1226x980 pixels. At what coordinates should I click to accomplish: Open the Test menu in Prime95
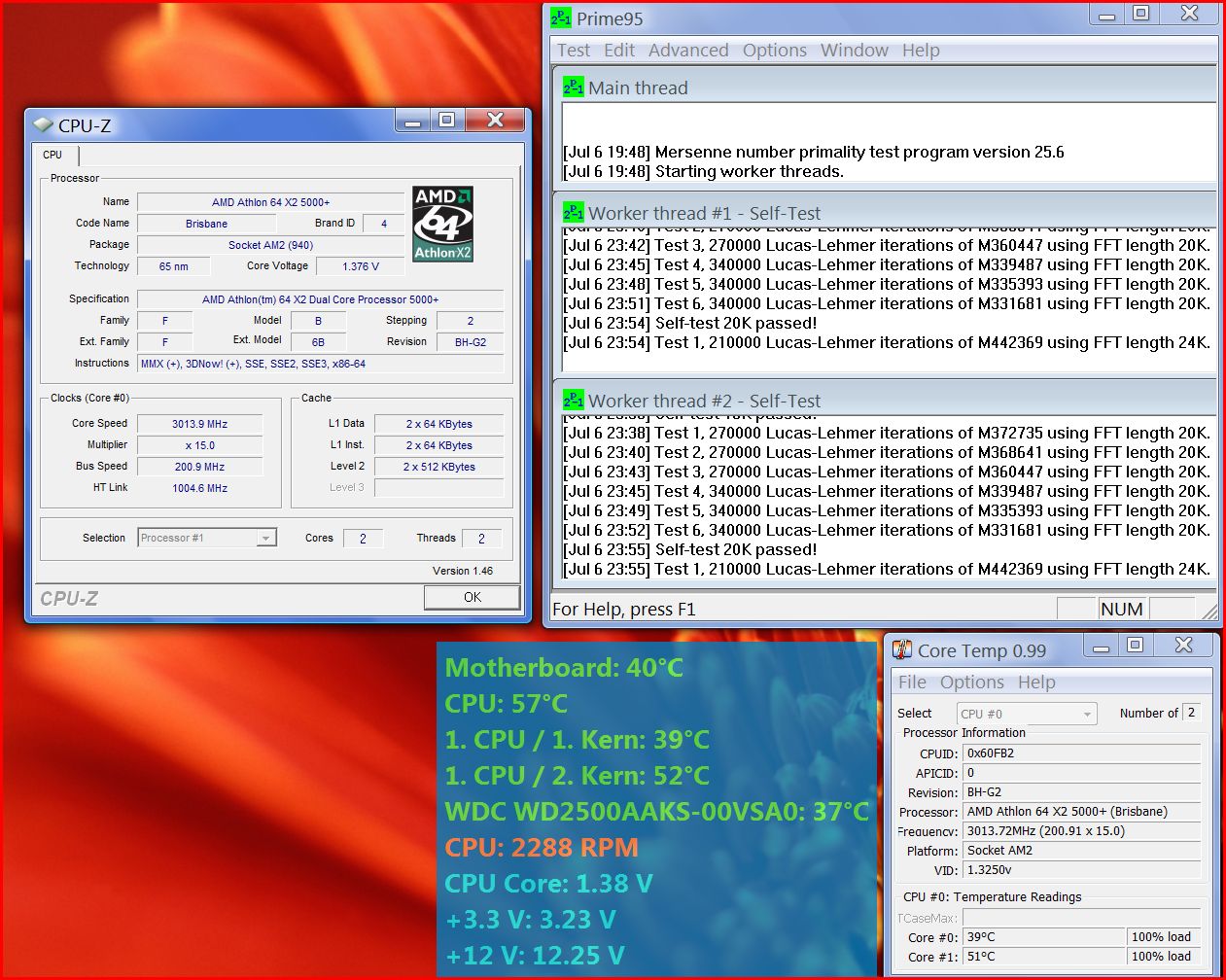[573, 51]
